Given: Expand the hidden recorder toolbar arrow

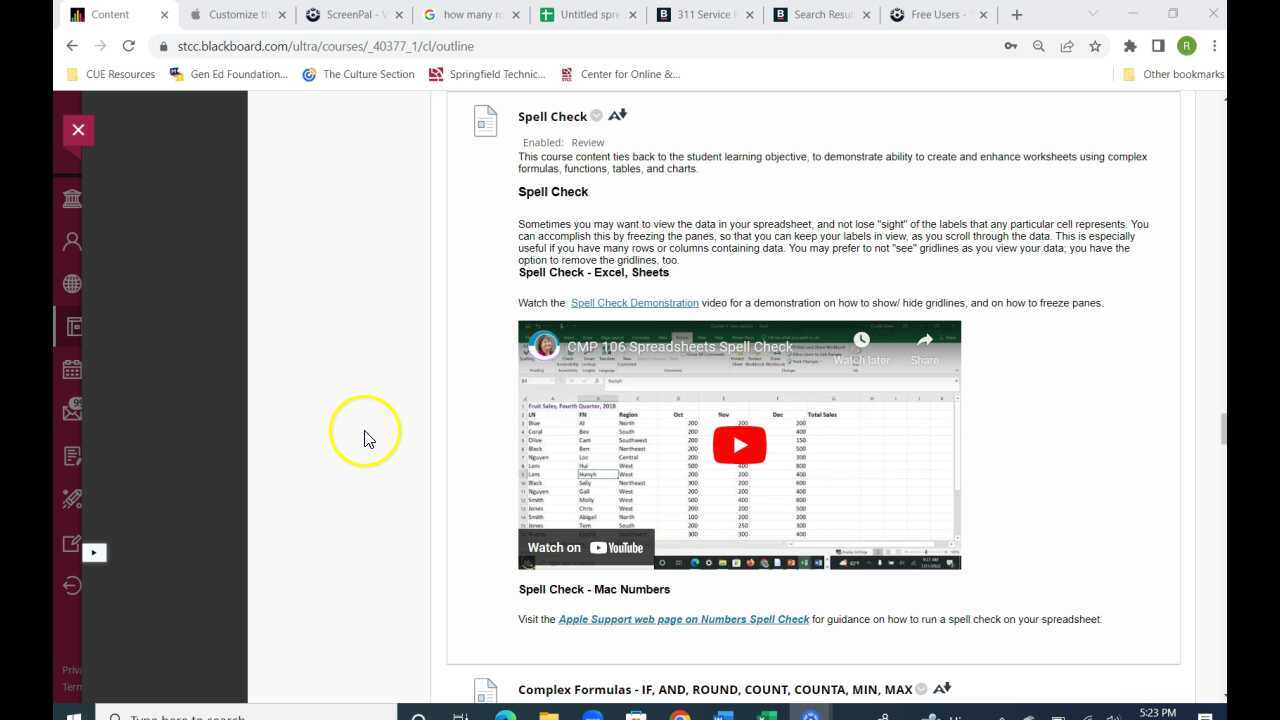Looking at the screenshot, I should click(94, 552).
